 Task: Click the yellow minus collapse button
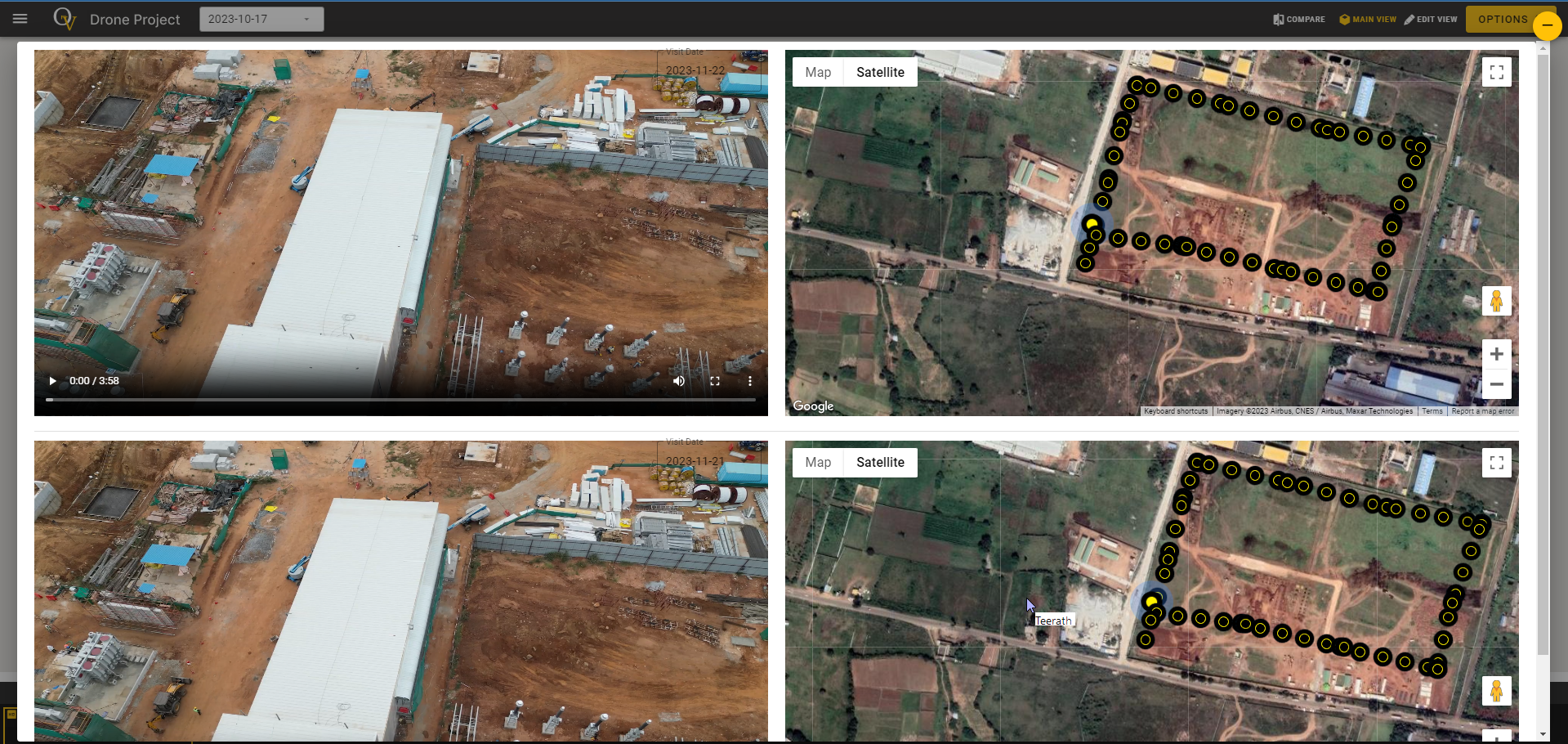click(1547, 25)
